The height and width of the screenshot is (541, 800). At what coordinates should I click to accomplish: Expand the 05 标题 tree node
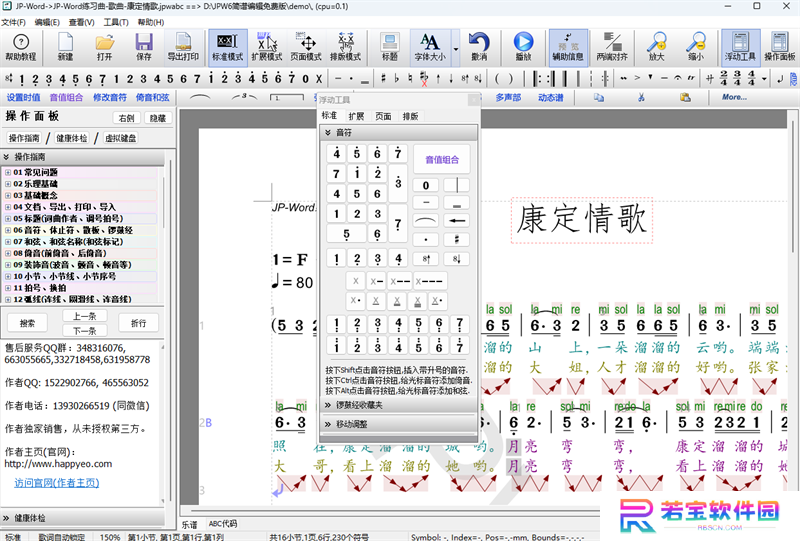coord(8,218)
